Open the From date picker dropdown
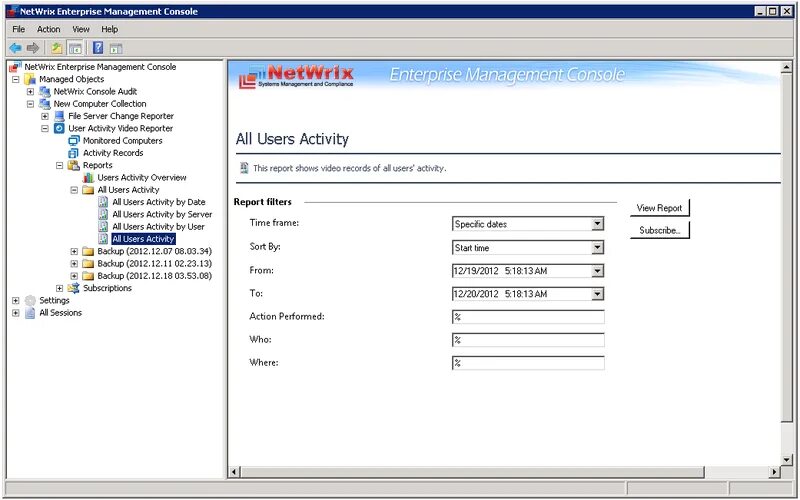 click(597, 271)
